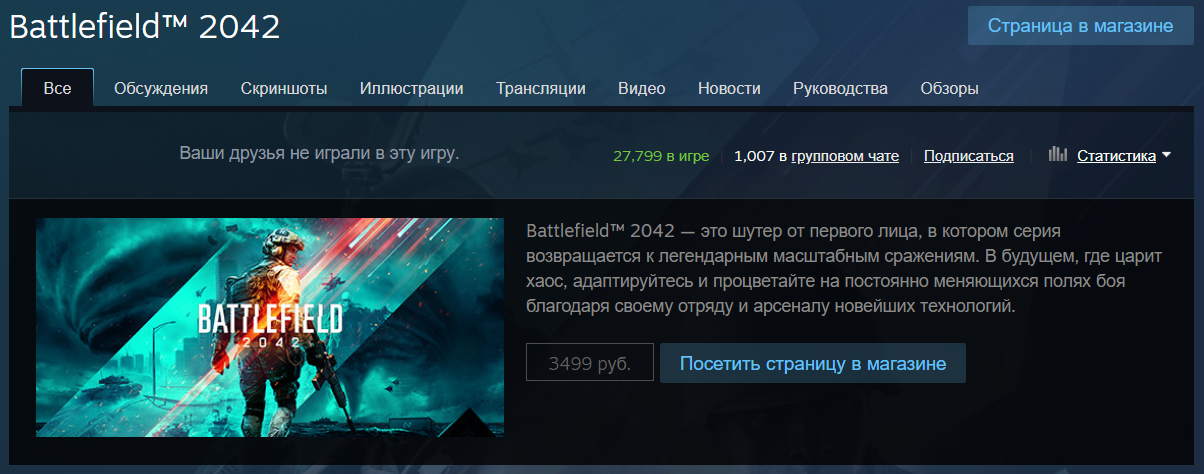Screen dimensions: 1204x474
Task: Click the Страница в магазине button
Action: click(1081, 26)
